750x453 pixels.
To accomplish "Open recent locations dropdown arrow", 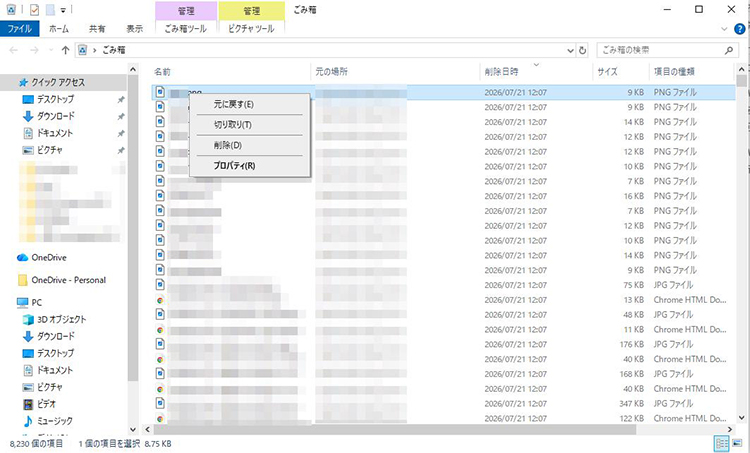I will 51,50.
